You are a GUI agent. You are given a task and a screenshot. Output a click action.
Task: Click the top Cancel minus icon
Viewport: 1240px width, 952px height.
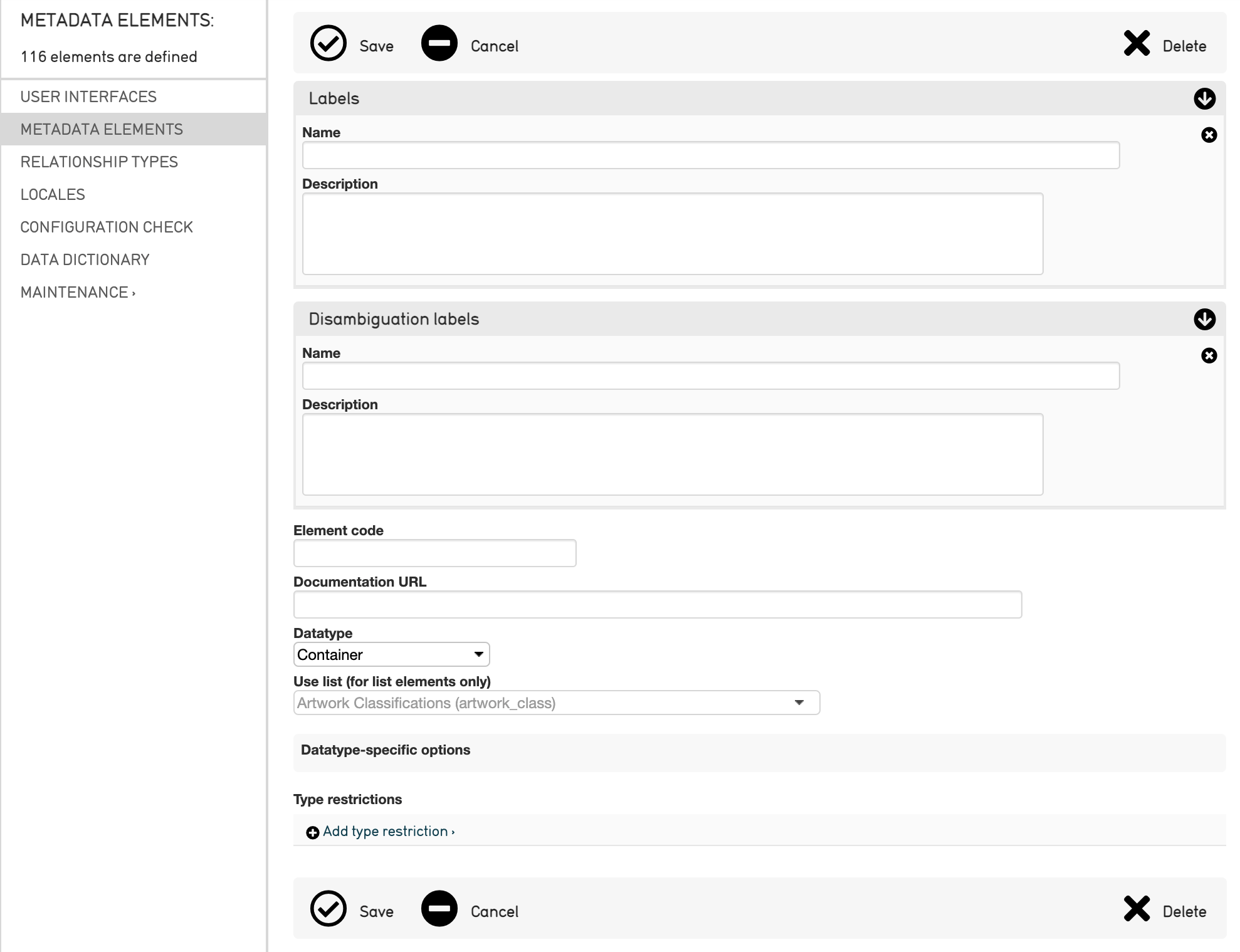pos(439,43)
